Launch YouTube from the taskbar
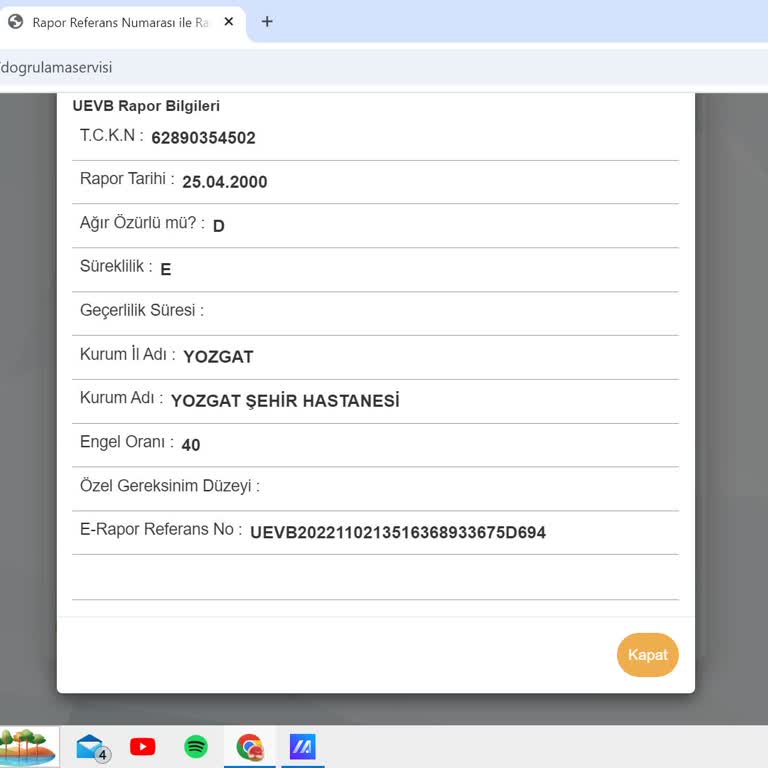 click(x=143, y=747)
